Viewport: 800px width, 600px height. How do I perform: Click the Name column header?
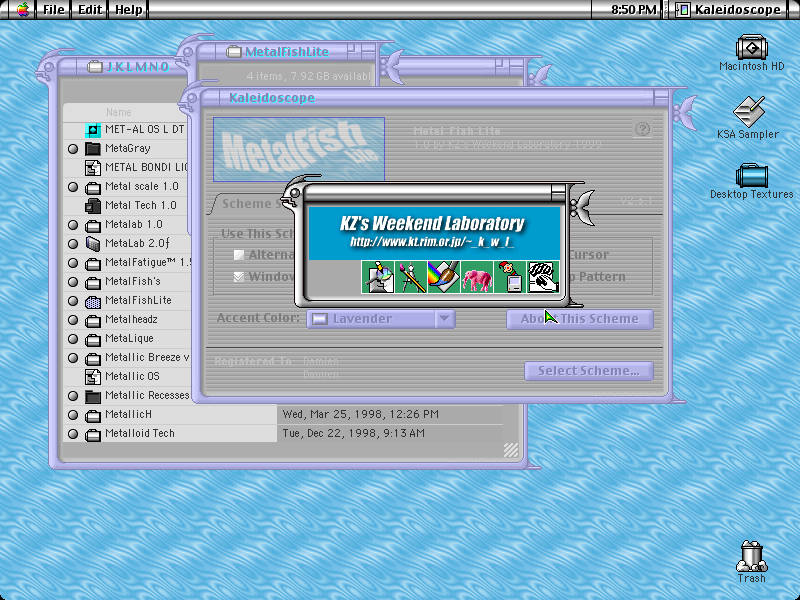tap(118, 112)
